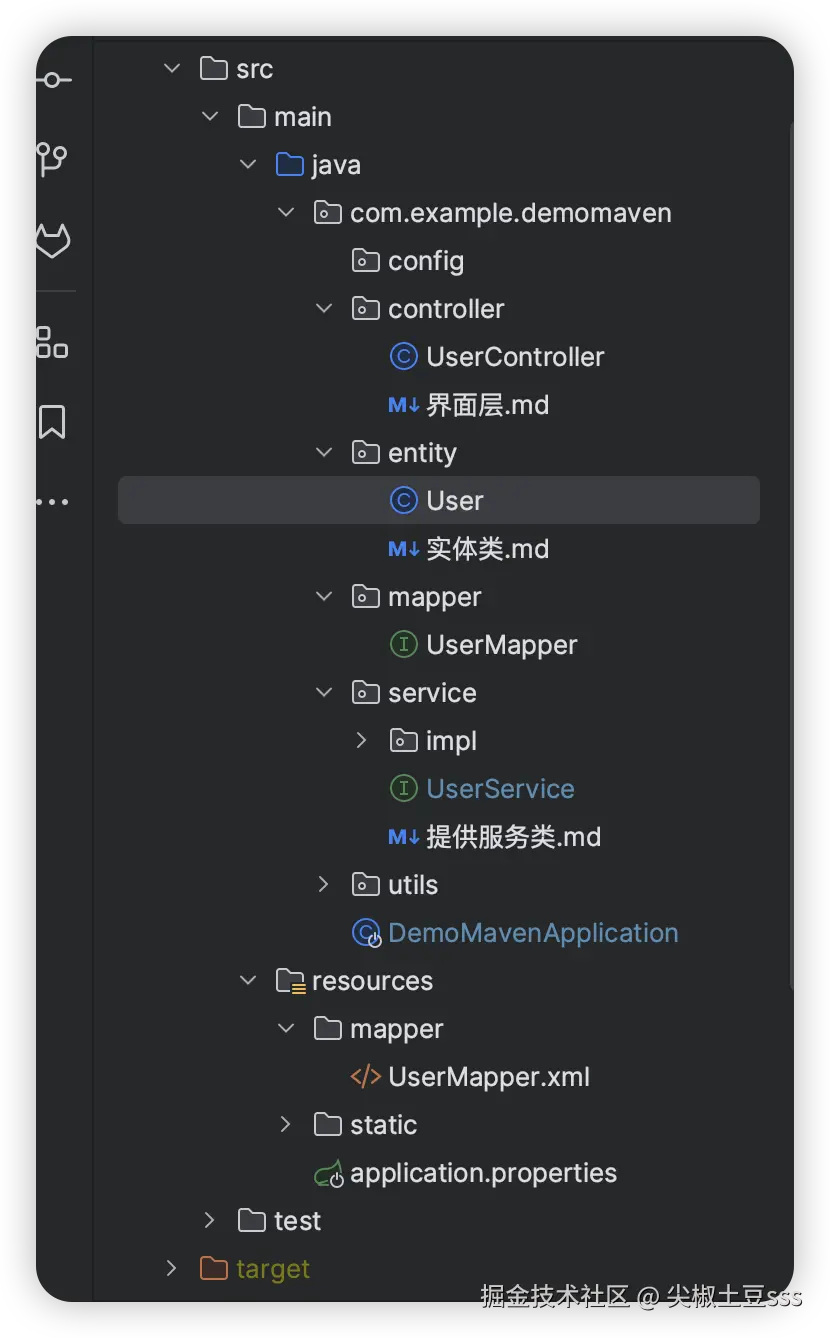Open the Bookmarks tool window icon
The height and width of the screenshot is (1338, 830).
pyautogui.click(x=52, y=422)
